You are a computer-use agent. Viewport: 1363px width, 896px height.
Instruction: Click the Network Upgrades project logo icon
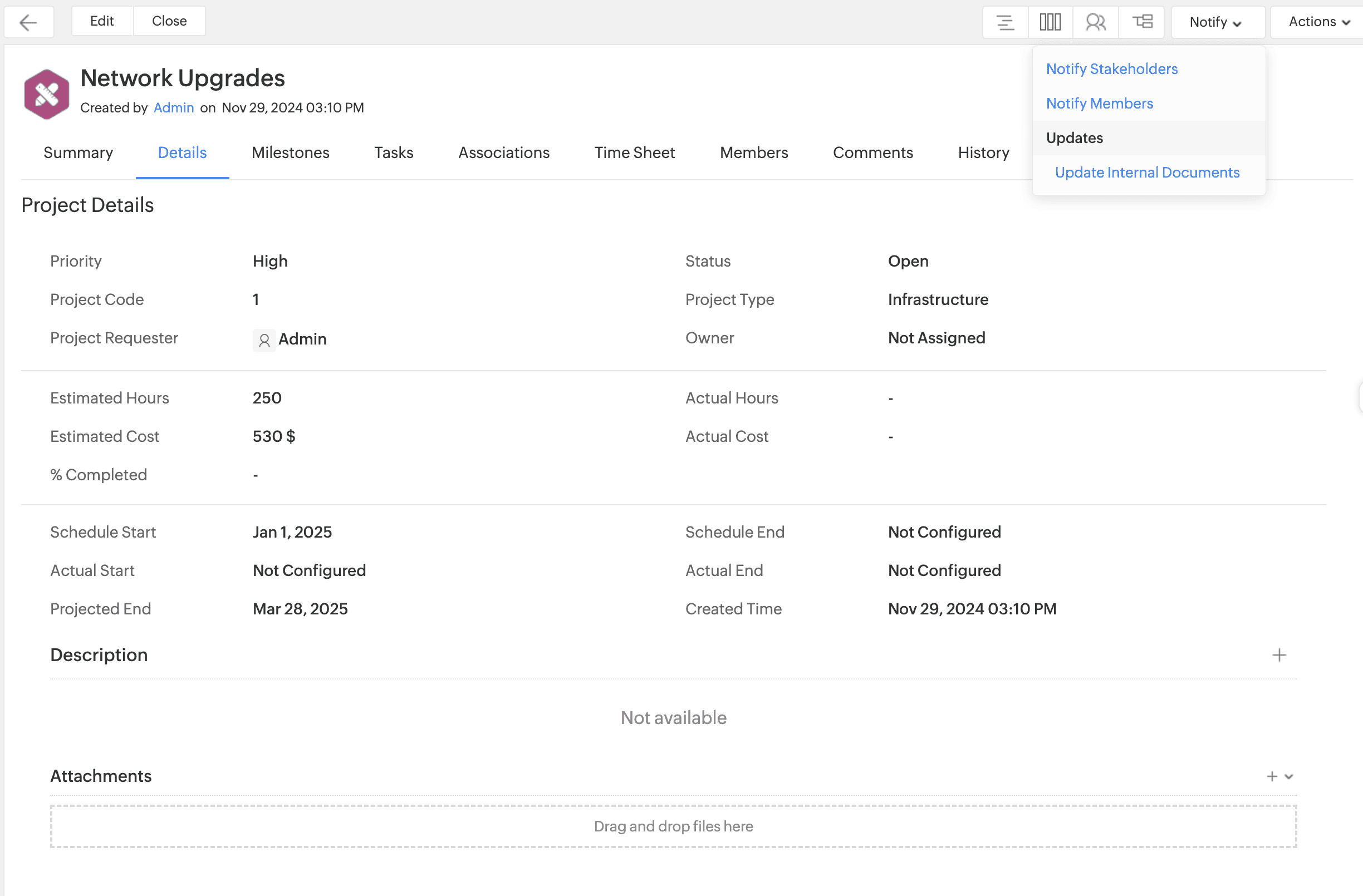(x=46, y=93)
